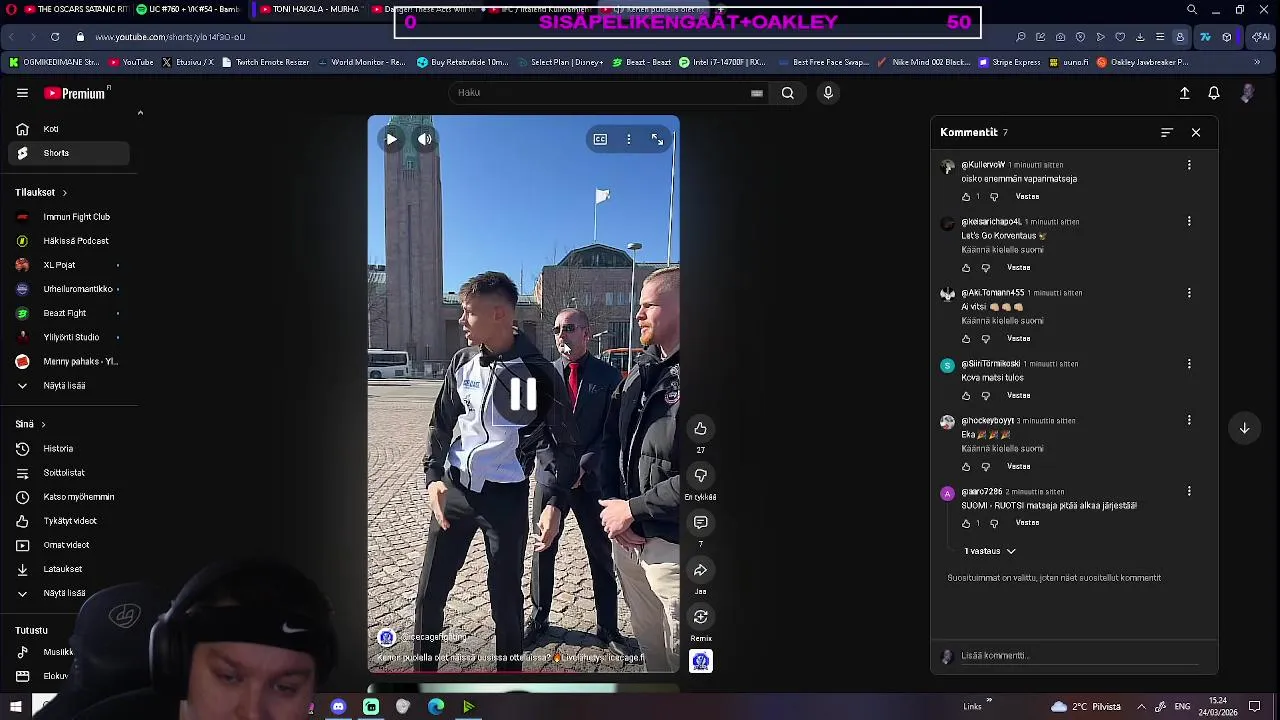Open the sound source thumbnail of the short

701,661
